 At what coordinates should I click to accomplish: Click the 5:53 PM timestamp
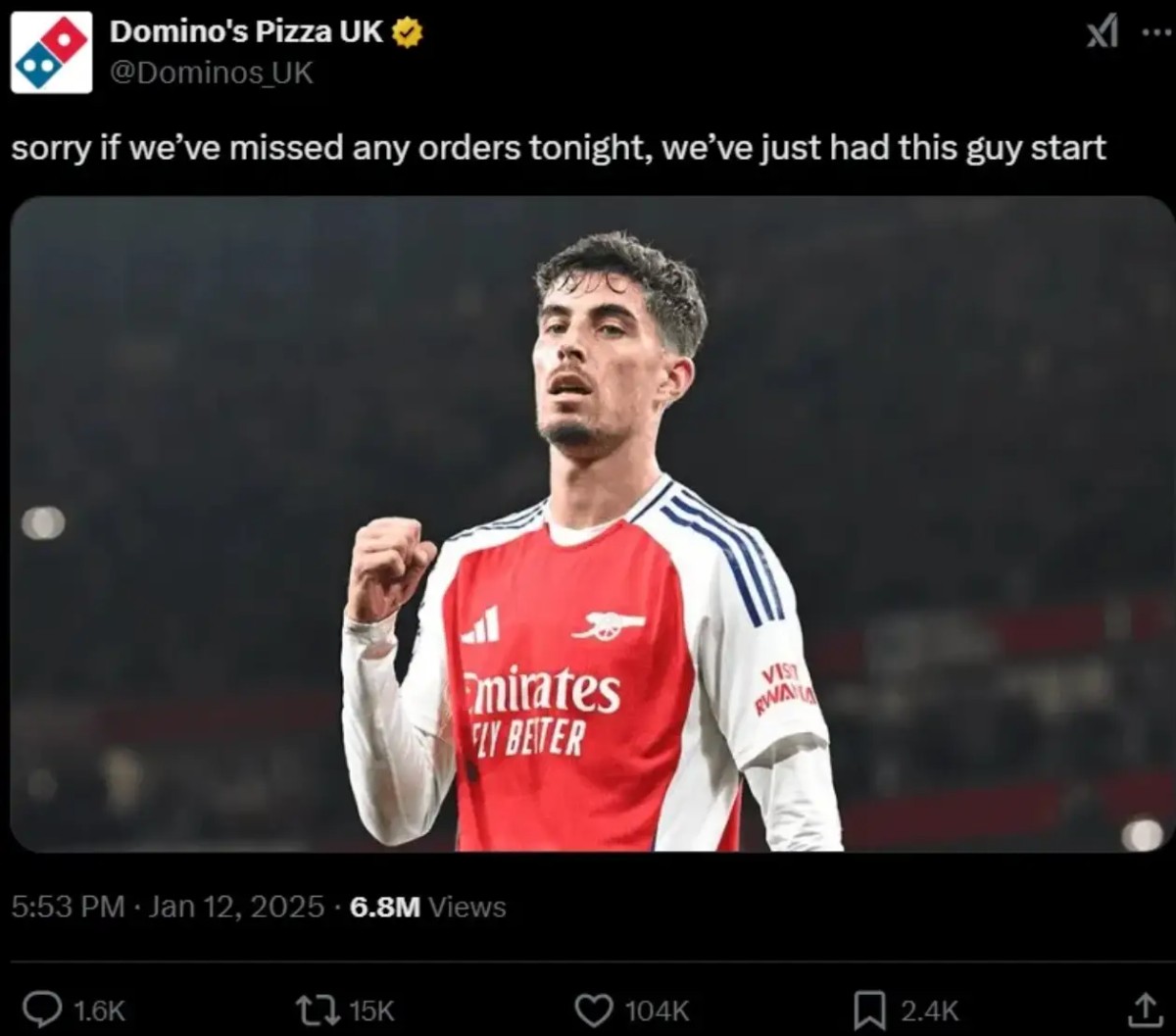point(68,907)
